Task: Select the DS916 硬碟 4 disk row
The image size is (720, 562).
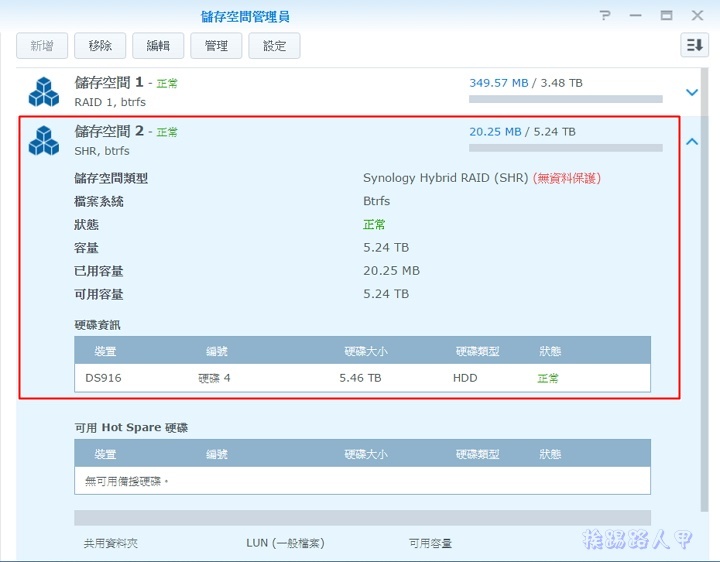Action: pos(362,378)
